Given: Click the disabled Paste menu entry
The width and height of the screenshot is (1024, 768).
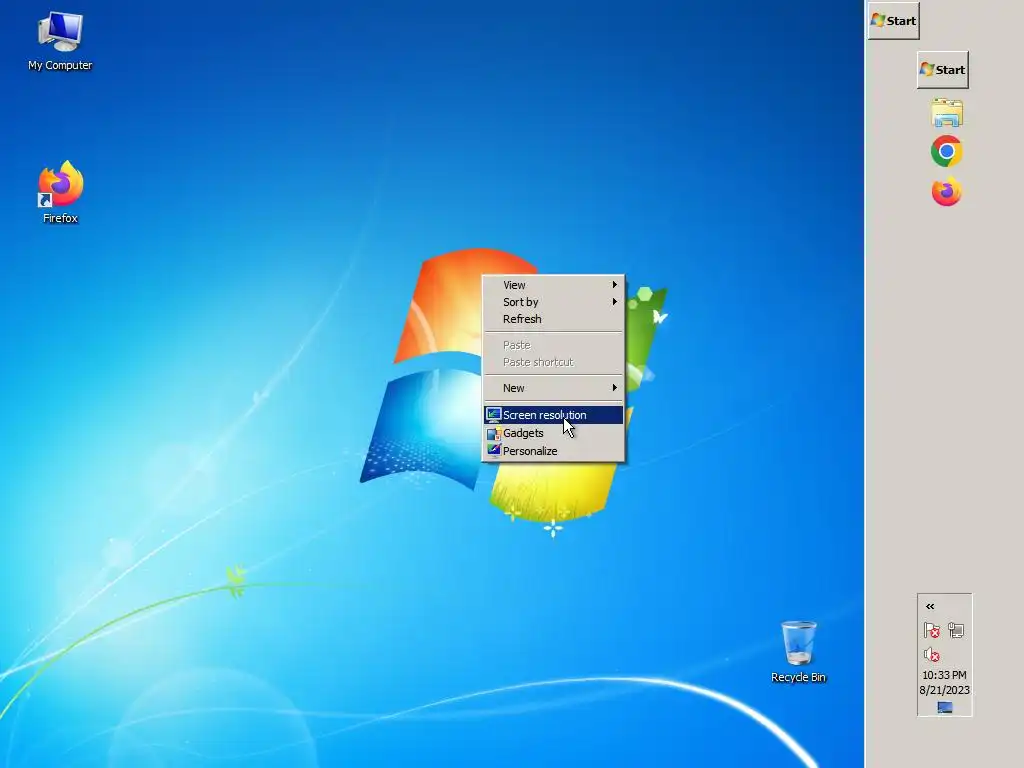Looking at the screenshot, I should [x=553, y=345].
